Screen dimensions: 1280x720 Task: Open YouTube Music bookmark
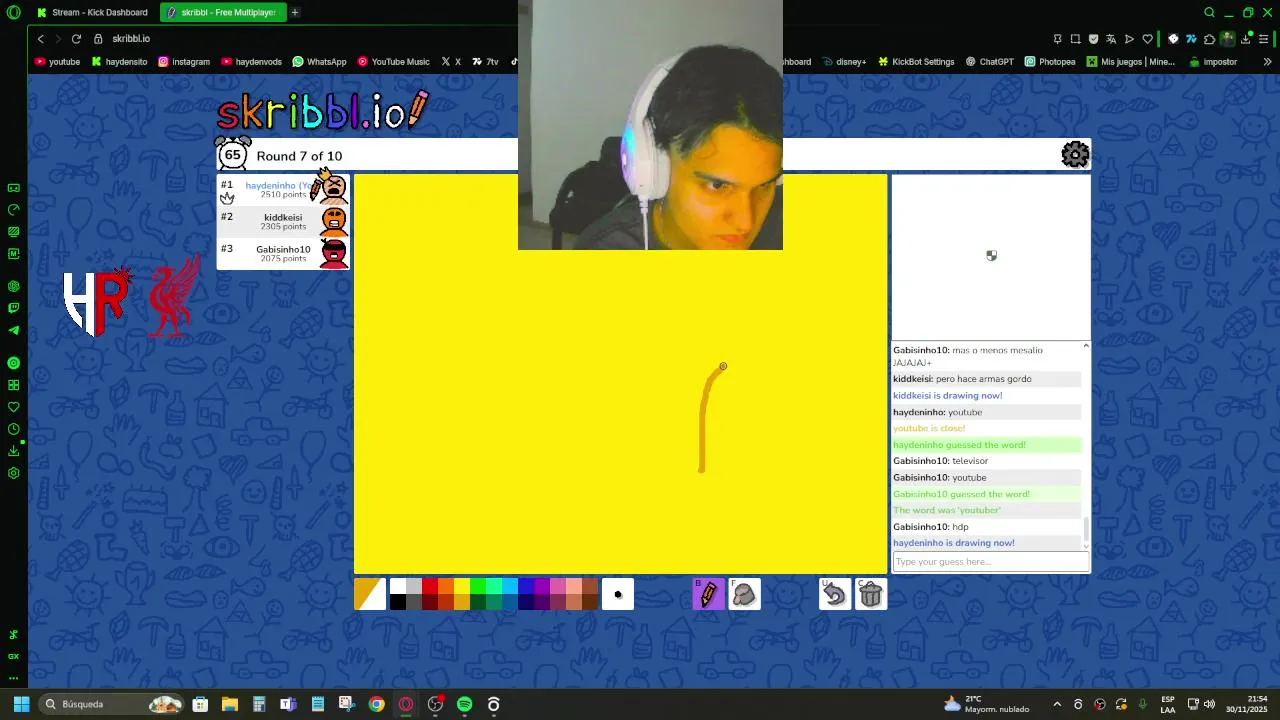tap(393, 62)
